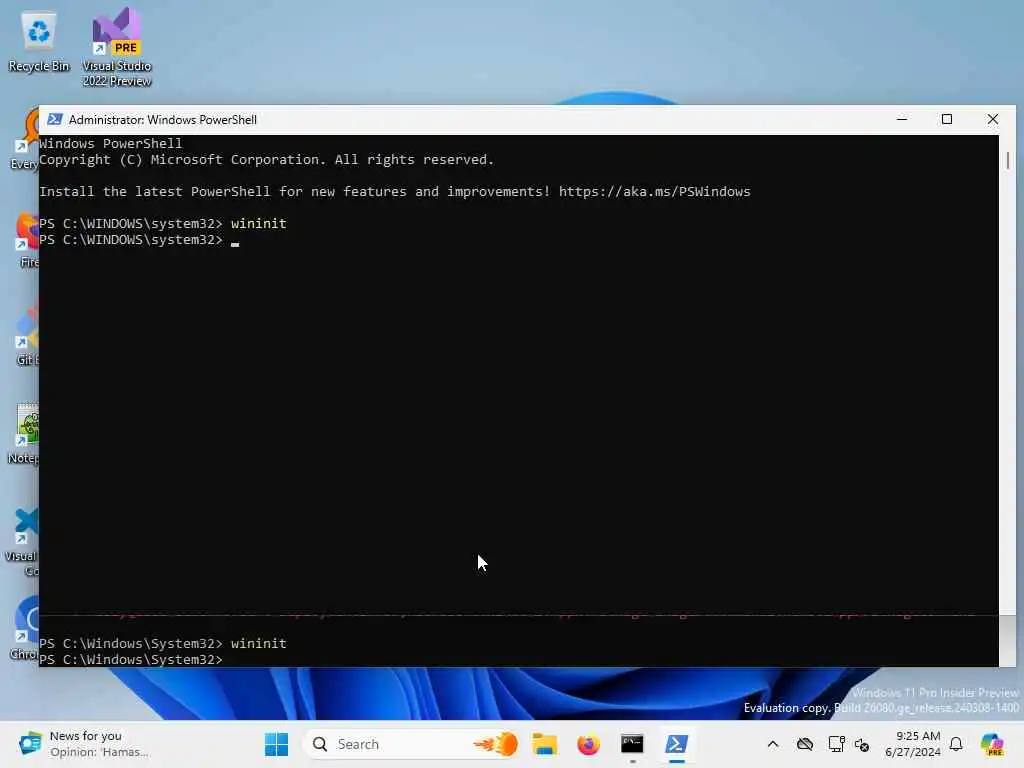Click the network display tray icon
This screenshot has height=768, width=1024.
[836, 744]
